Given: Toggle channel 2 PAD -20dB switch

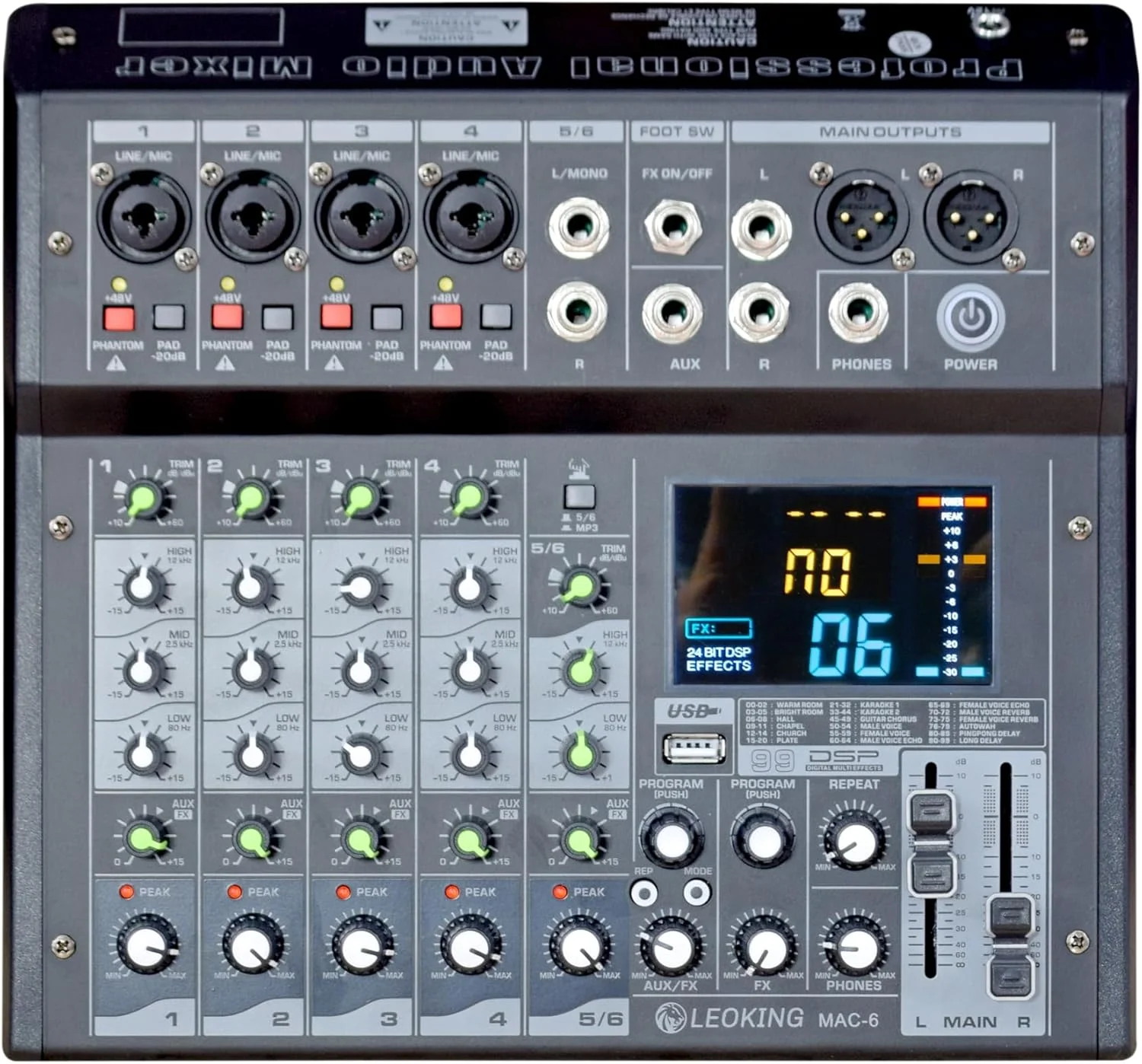Looking at the screenshot, I should tap(278, 317).
